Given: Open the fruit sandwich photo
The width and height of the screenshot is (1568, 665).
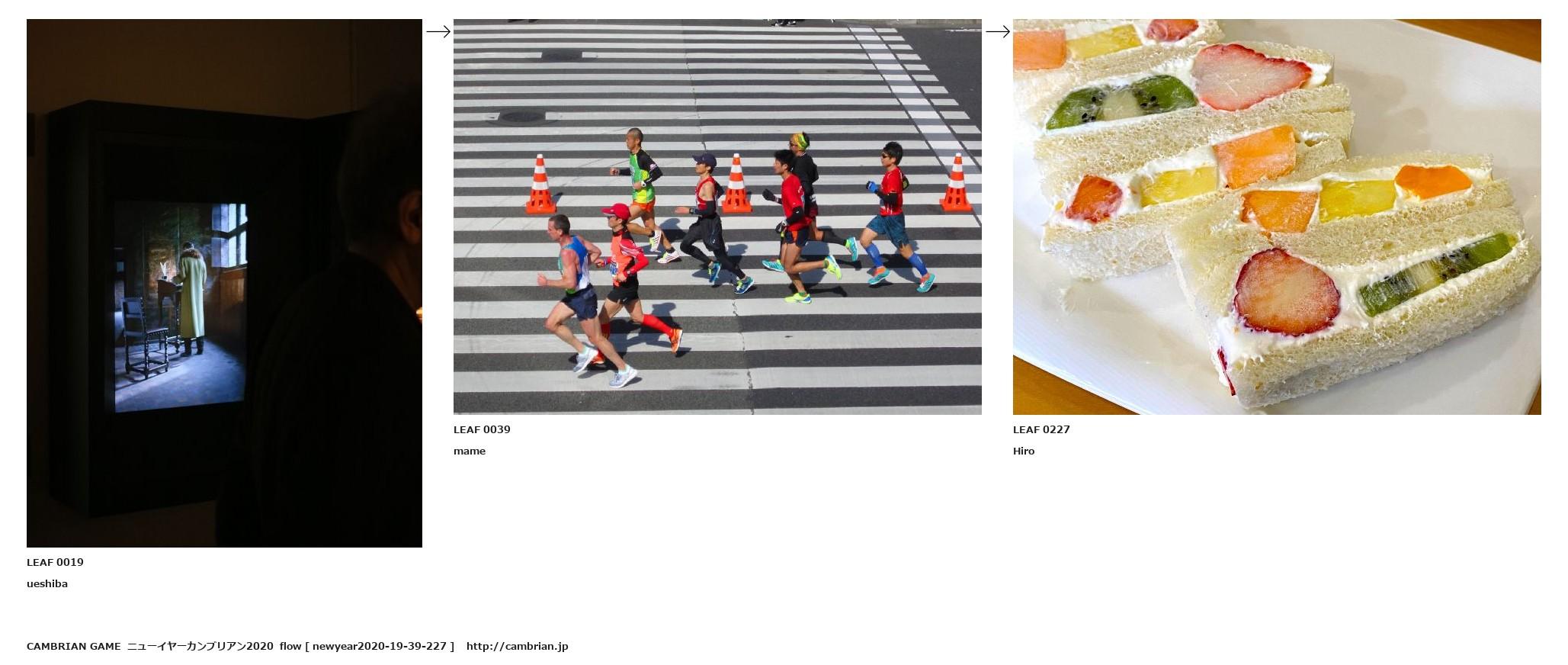Looking at the screenshot, I should (1277, 217).
